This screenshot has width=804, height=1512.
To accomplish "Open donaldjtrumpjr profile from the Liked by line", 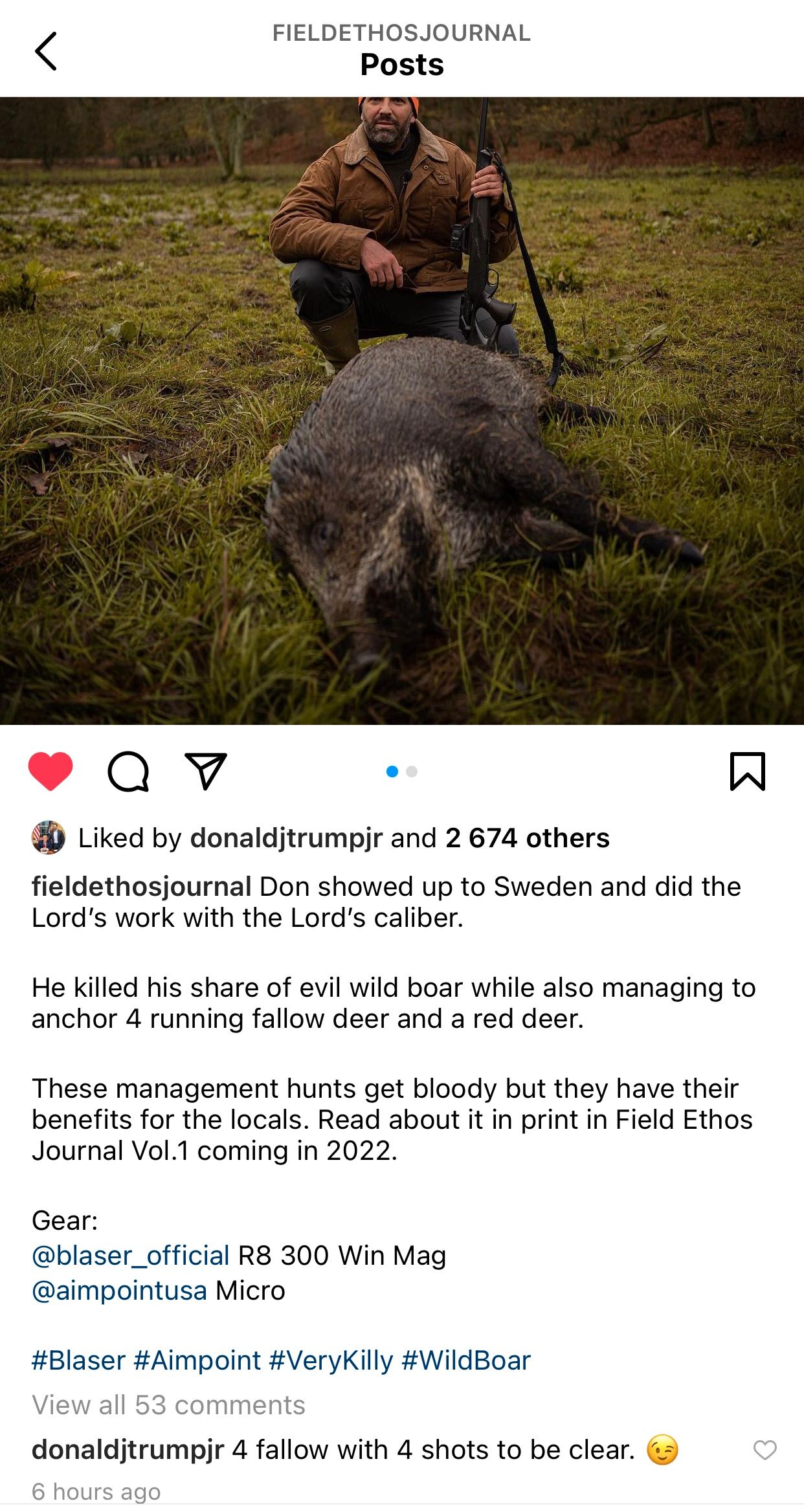I will click(x=286, y=838).
